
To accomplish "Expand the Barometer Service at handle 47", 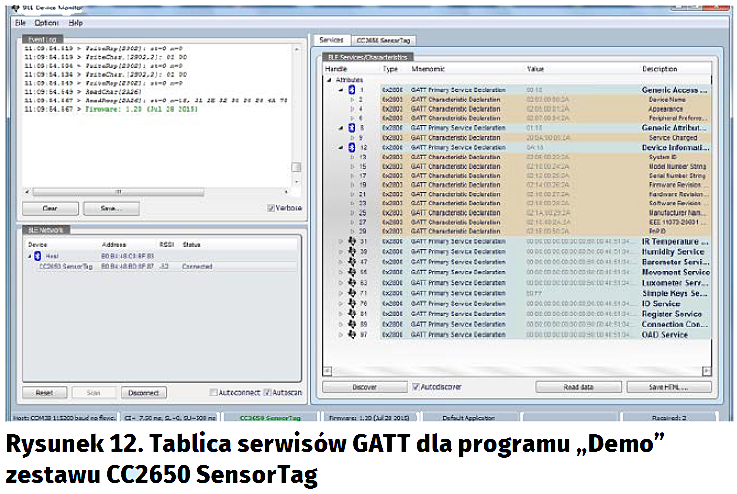I will point(340,261).
